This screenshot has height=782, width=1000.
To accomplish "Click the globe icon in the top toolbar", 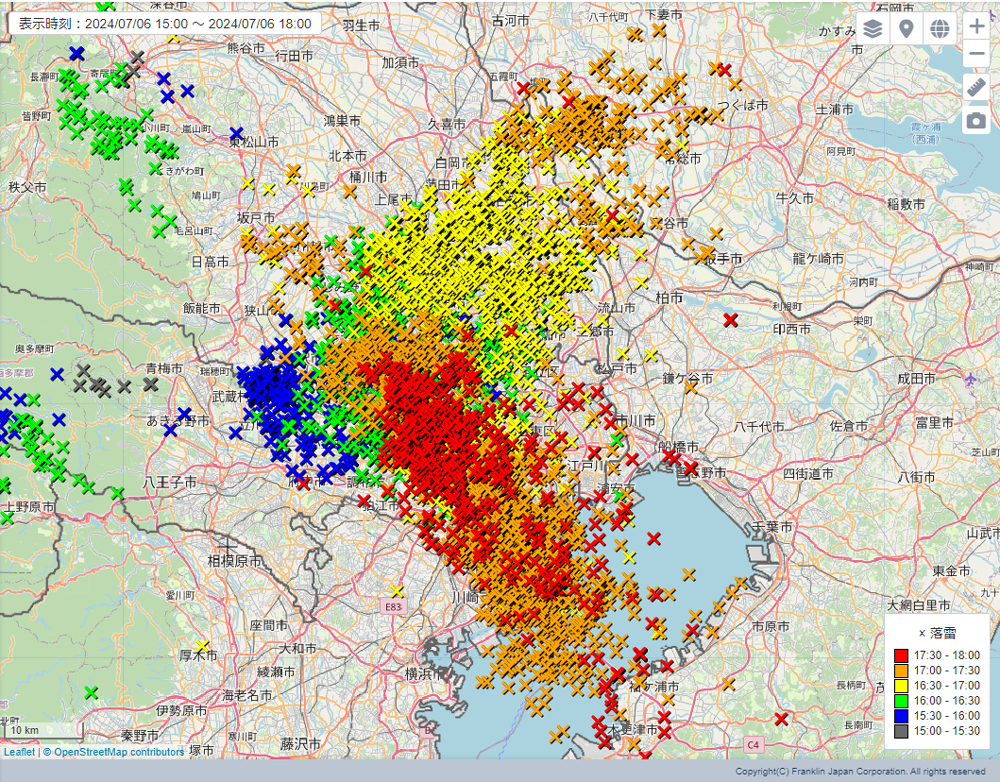I will point(939,28).
